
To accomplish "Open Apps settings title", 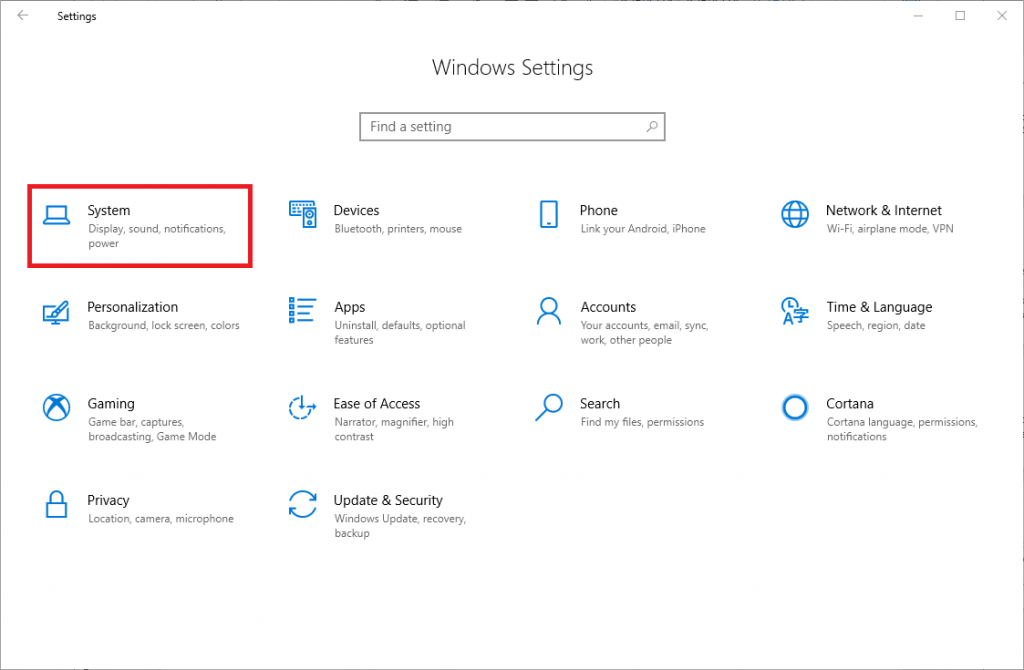I will [349, 307].
